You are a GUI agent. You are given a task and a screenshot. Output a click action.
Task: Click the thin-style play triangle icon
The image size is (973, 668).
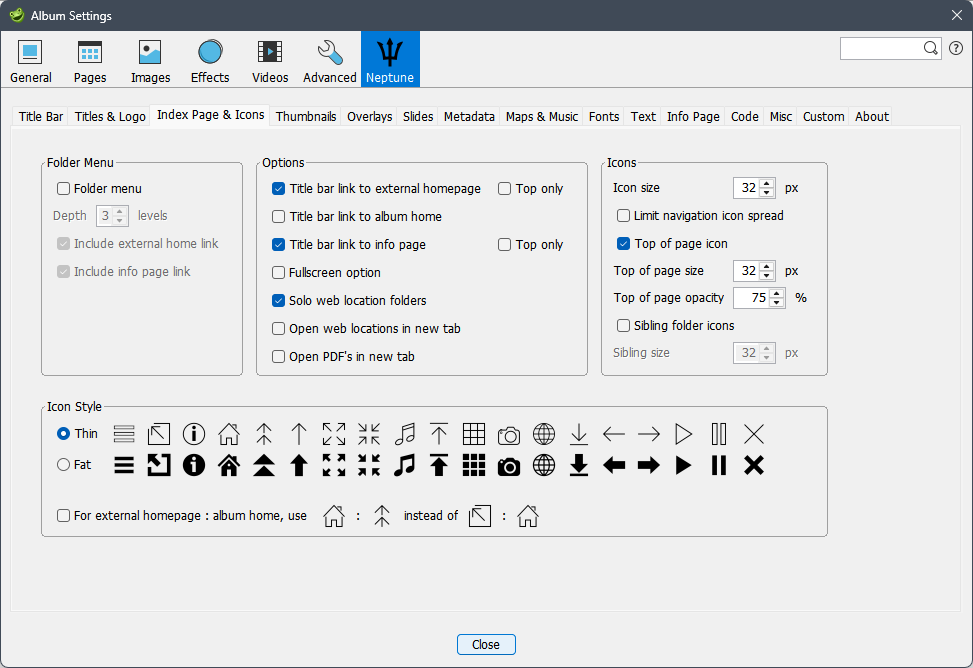[683, 434]
